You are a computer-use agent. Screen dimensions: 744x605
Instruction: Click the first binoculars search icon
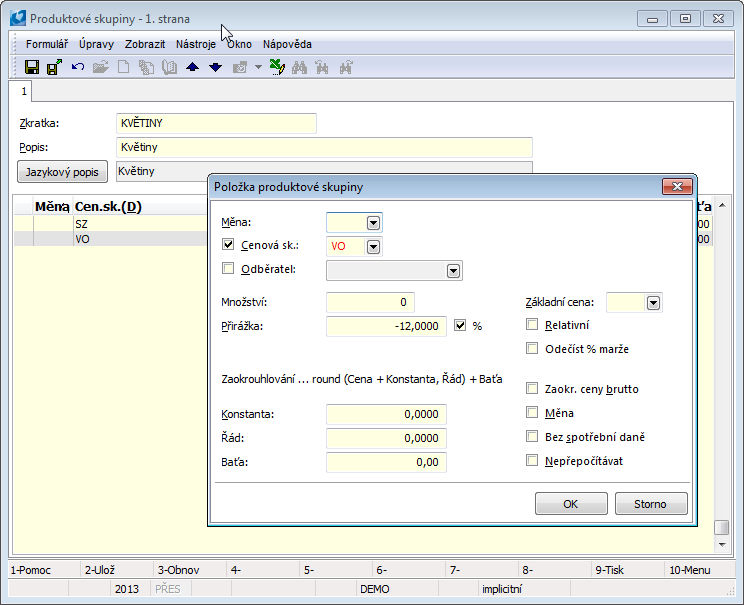tap(298, 67)
